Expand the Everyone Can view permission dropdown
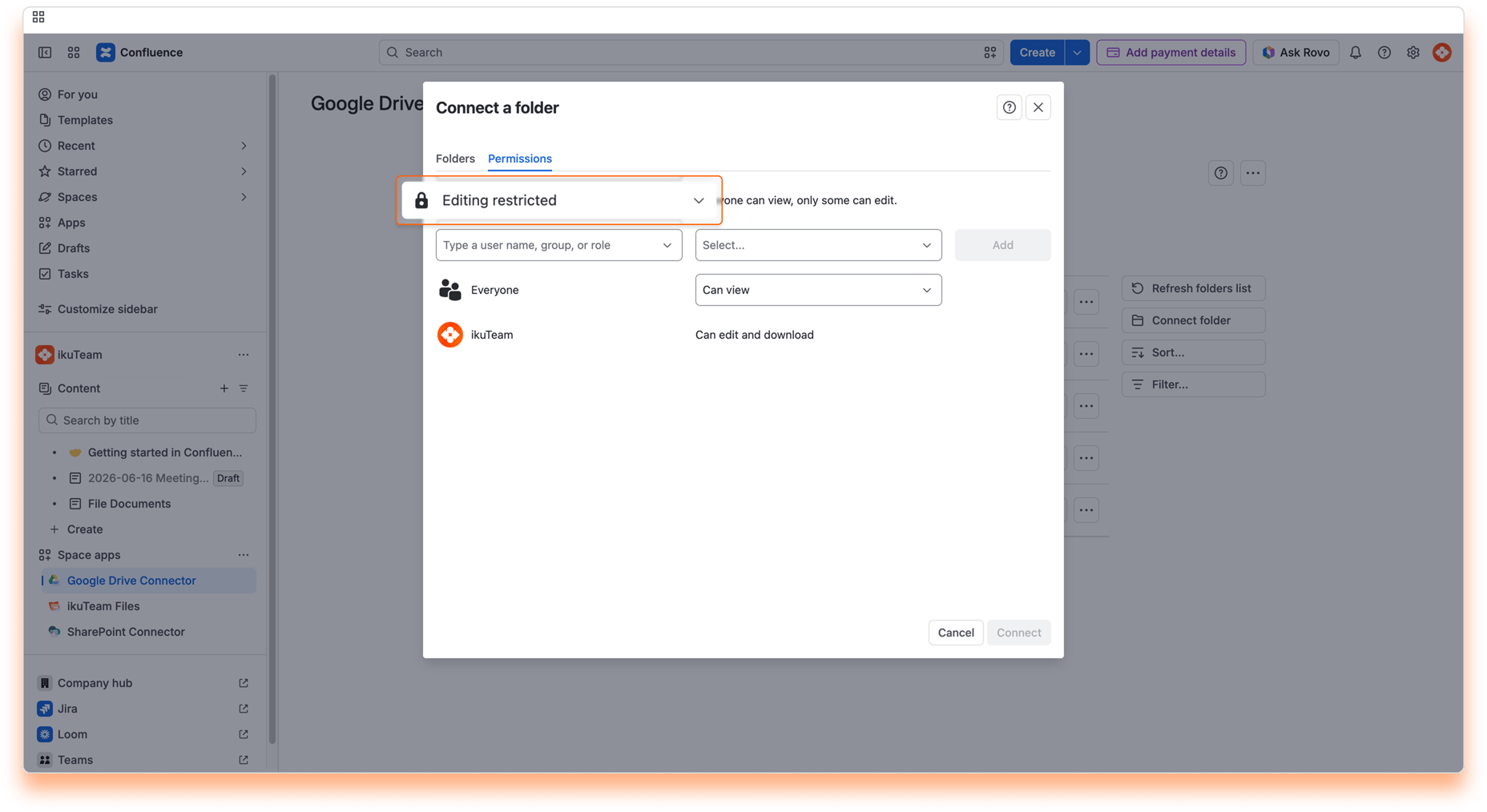This screenshot has width=1487, height=812. point(818,290)
